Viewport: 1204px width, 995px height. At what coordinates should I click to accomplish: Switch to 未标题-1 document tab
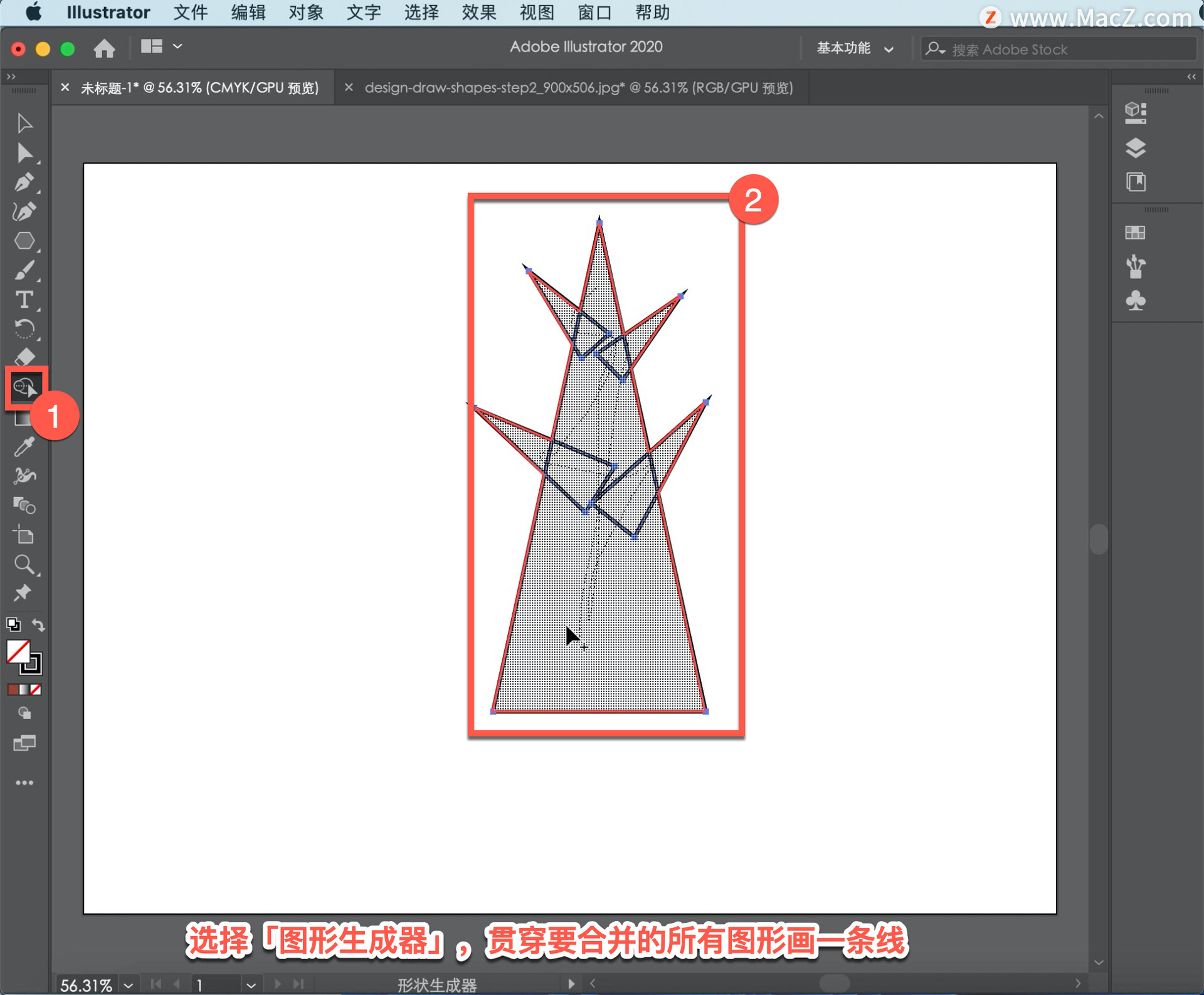[x=199, y=88]
